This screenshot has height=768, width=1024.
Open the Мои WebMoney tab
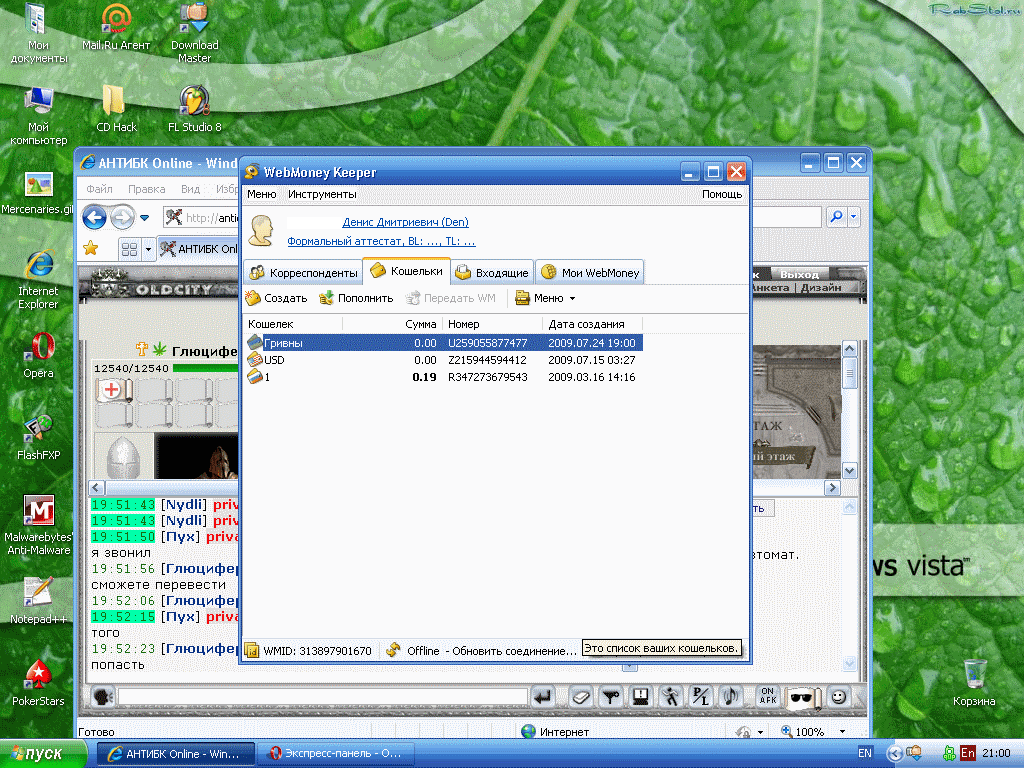590,273
